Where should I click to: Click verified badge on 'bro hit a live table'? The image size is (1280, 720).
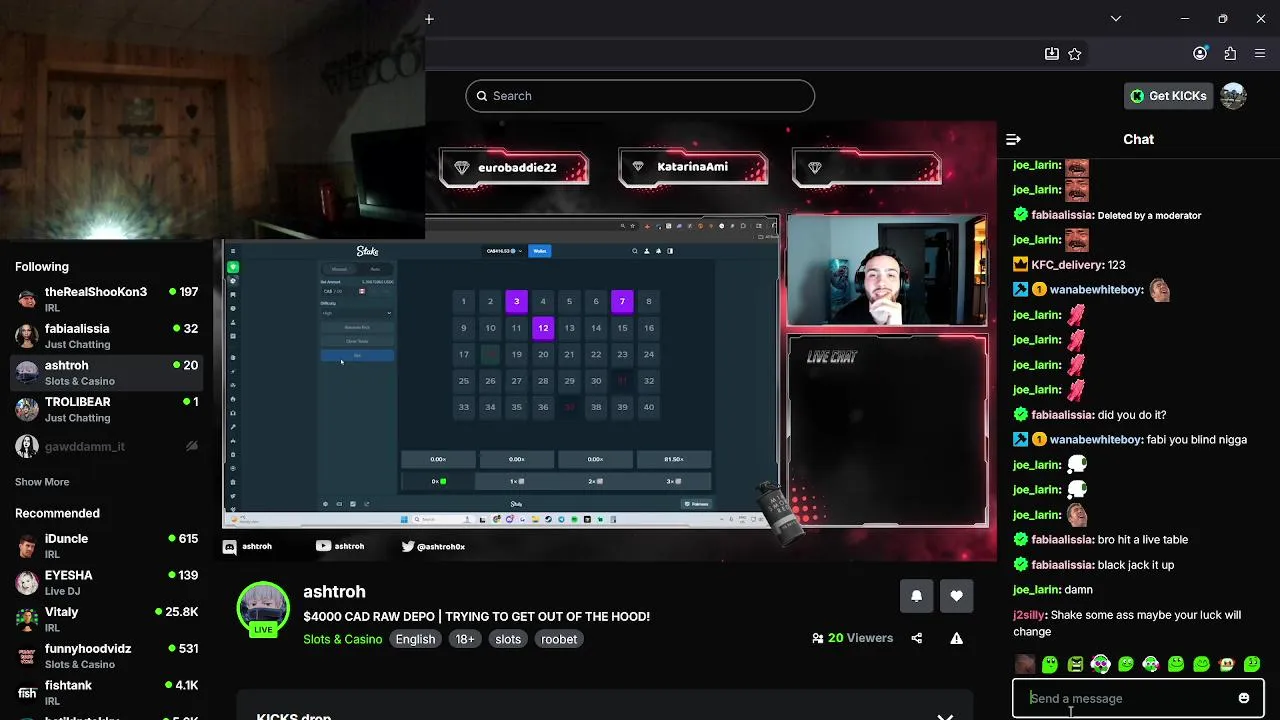[x=1021, y=540]
